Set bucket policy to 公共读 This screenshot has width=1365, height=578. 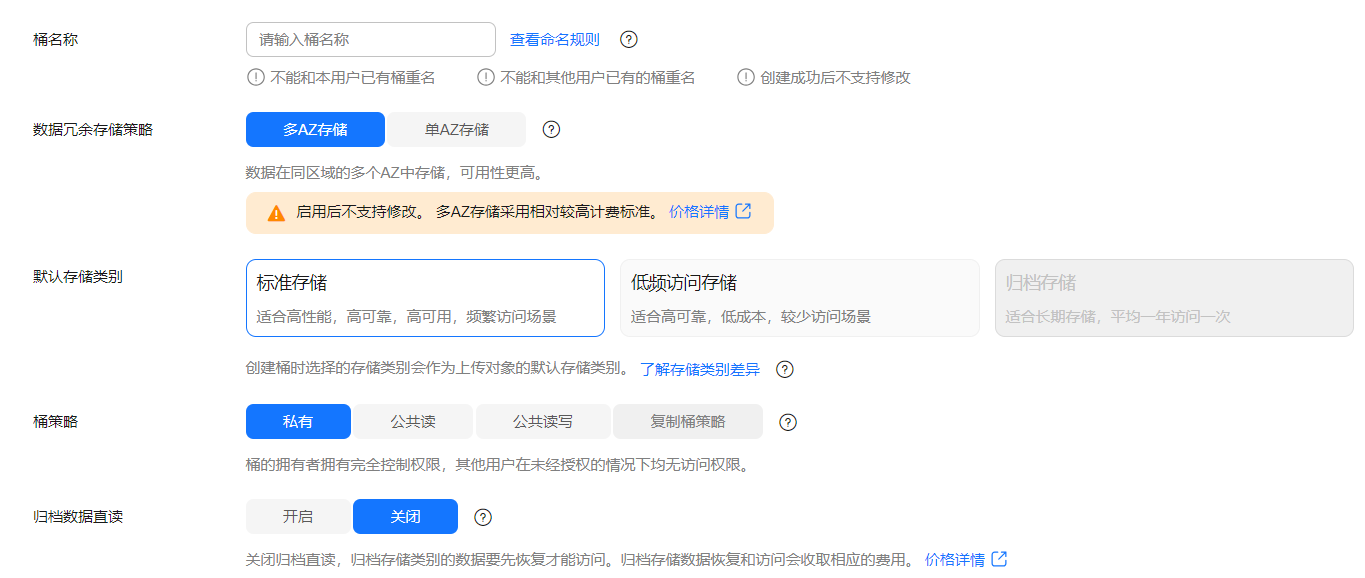point(413,422)
